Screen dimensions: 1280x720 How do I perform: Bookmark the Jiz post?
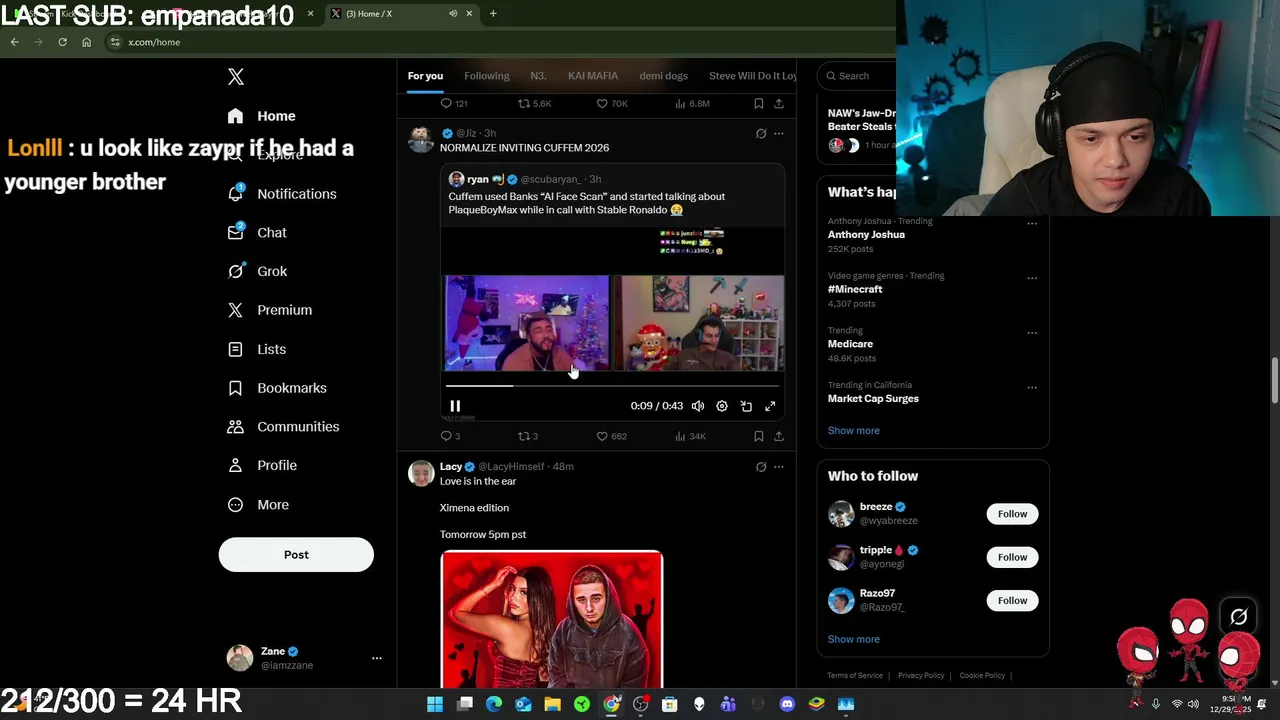[759, 436]
